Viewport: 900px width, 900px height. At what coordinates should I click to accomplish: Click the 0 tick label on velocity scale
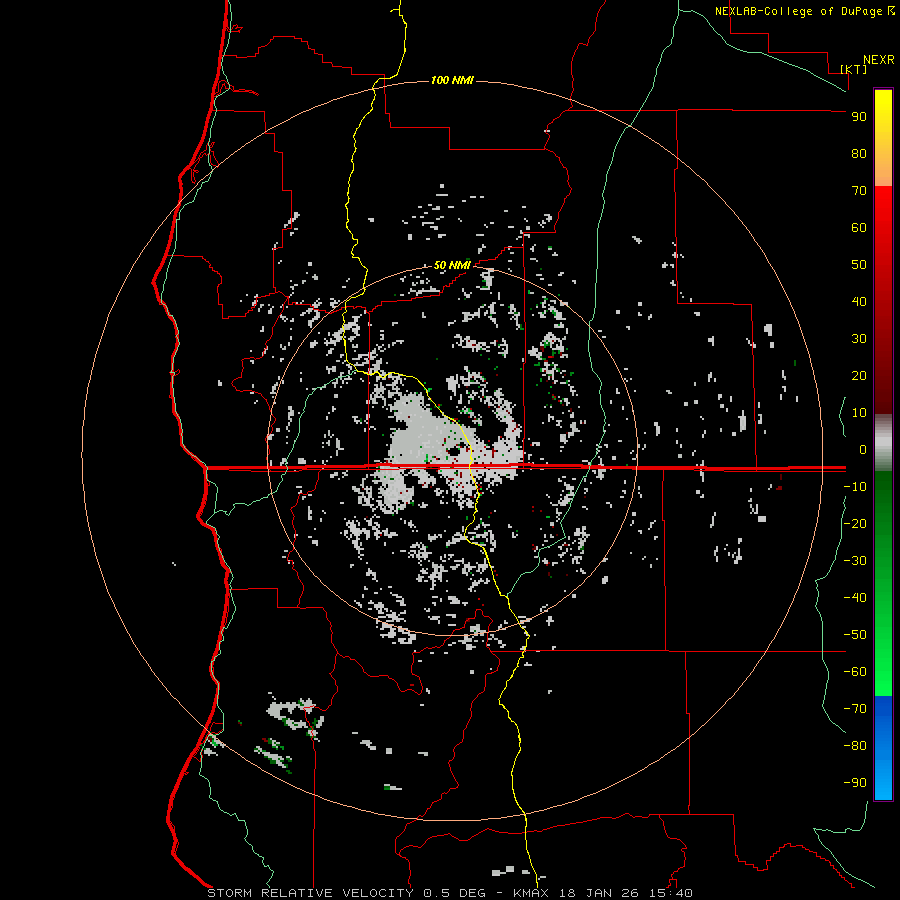[863, 450]
